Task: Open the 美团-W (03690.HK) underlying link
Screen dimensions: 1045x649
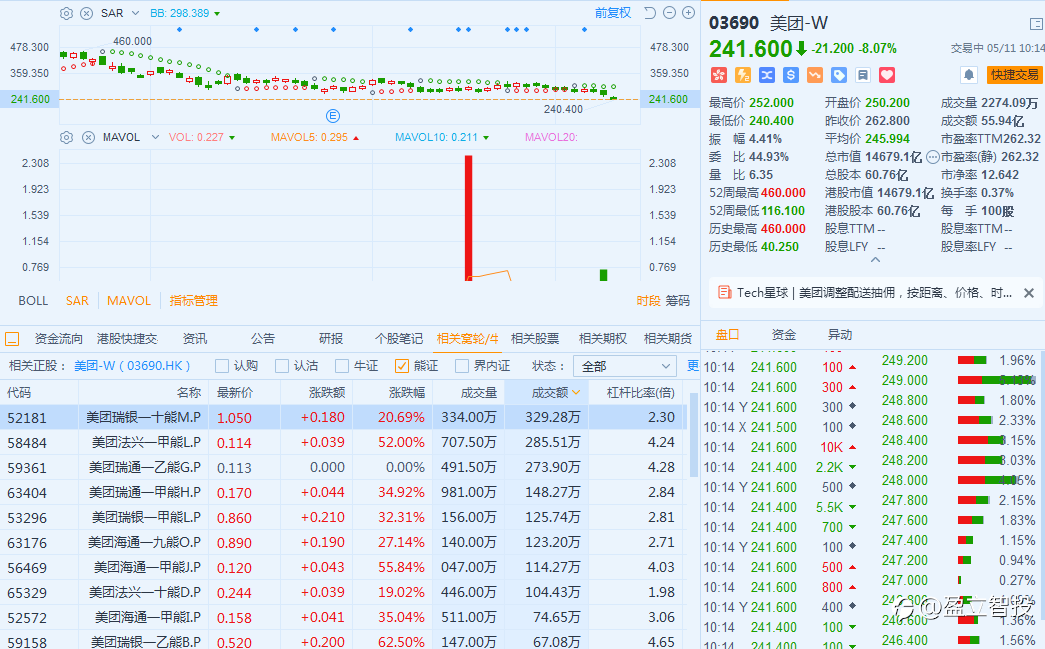Action: pyautogui.click(x=132, y=366)
